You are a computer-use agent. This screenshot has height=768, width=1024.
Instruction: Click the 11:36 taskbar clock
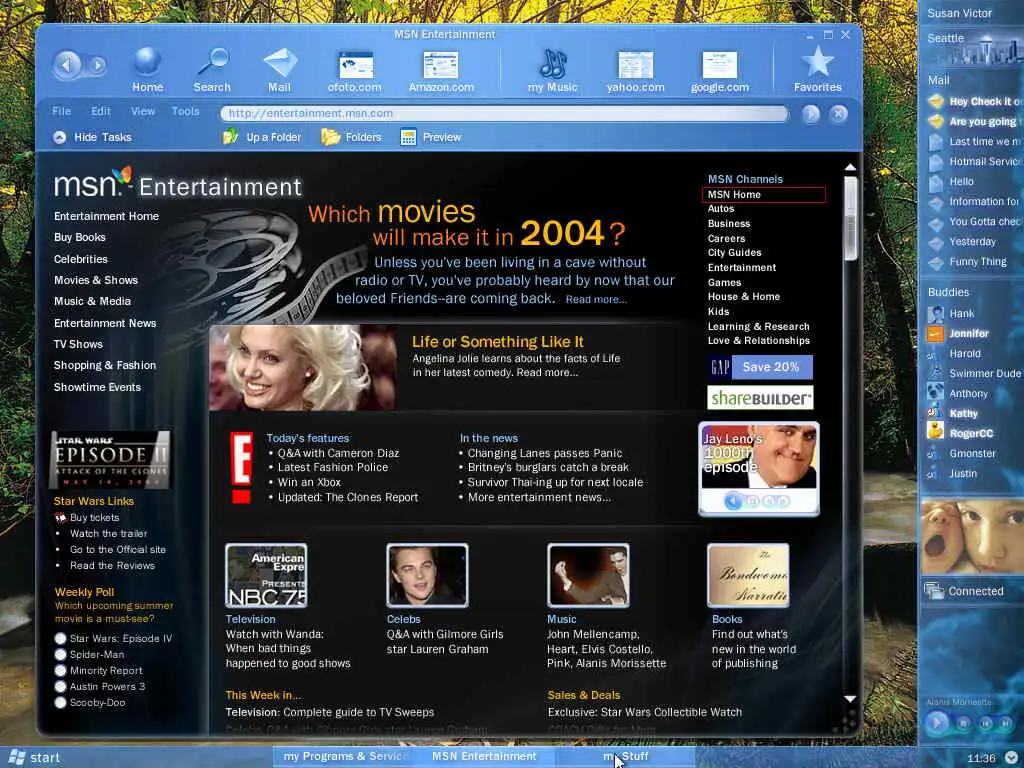click(981, 758)
